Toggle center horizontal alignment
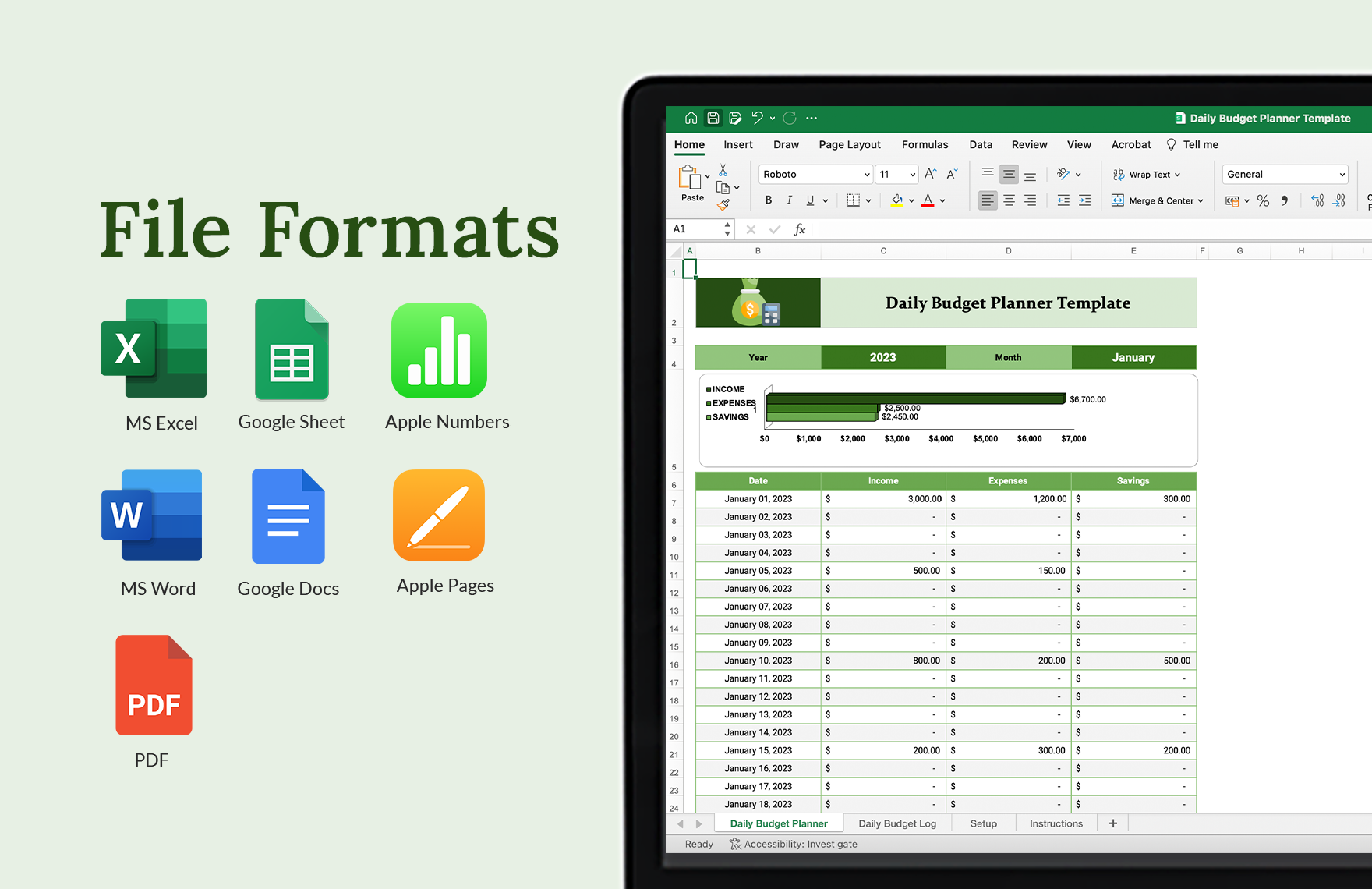The height and width of the screenshot is (889, 1372). tap(1009, 200)
